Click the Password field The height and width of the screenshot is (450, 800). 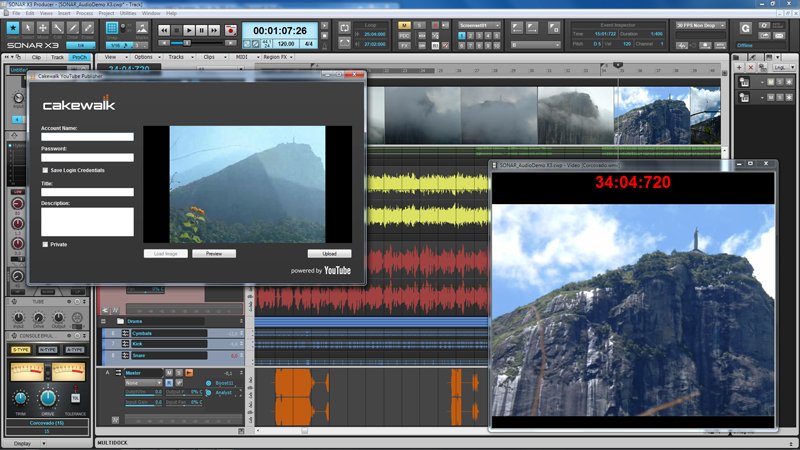tap(87, 158)
